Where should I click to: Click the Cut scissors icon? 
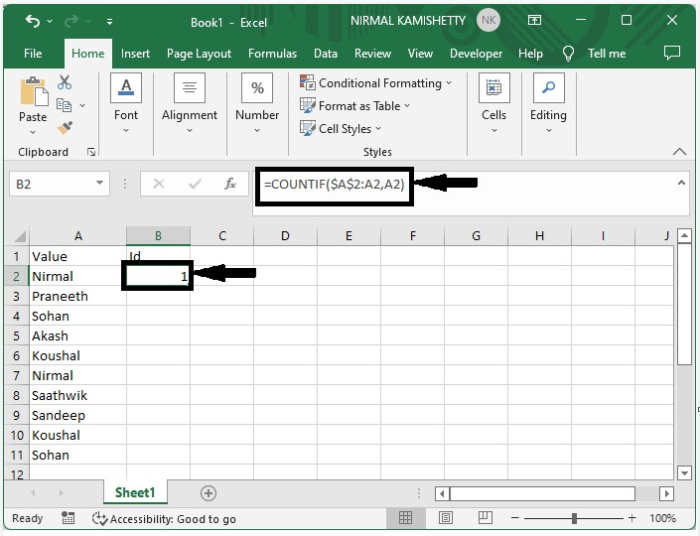click(64, 82)
